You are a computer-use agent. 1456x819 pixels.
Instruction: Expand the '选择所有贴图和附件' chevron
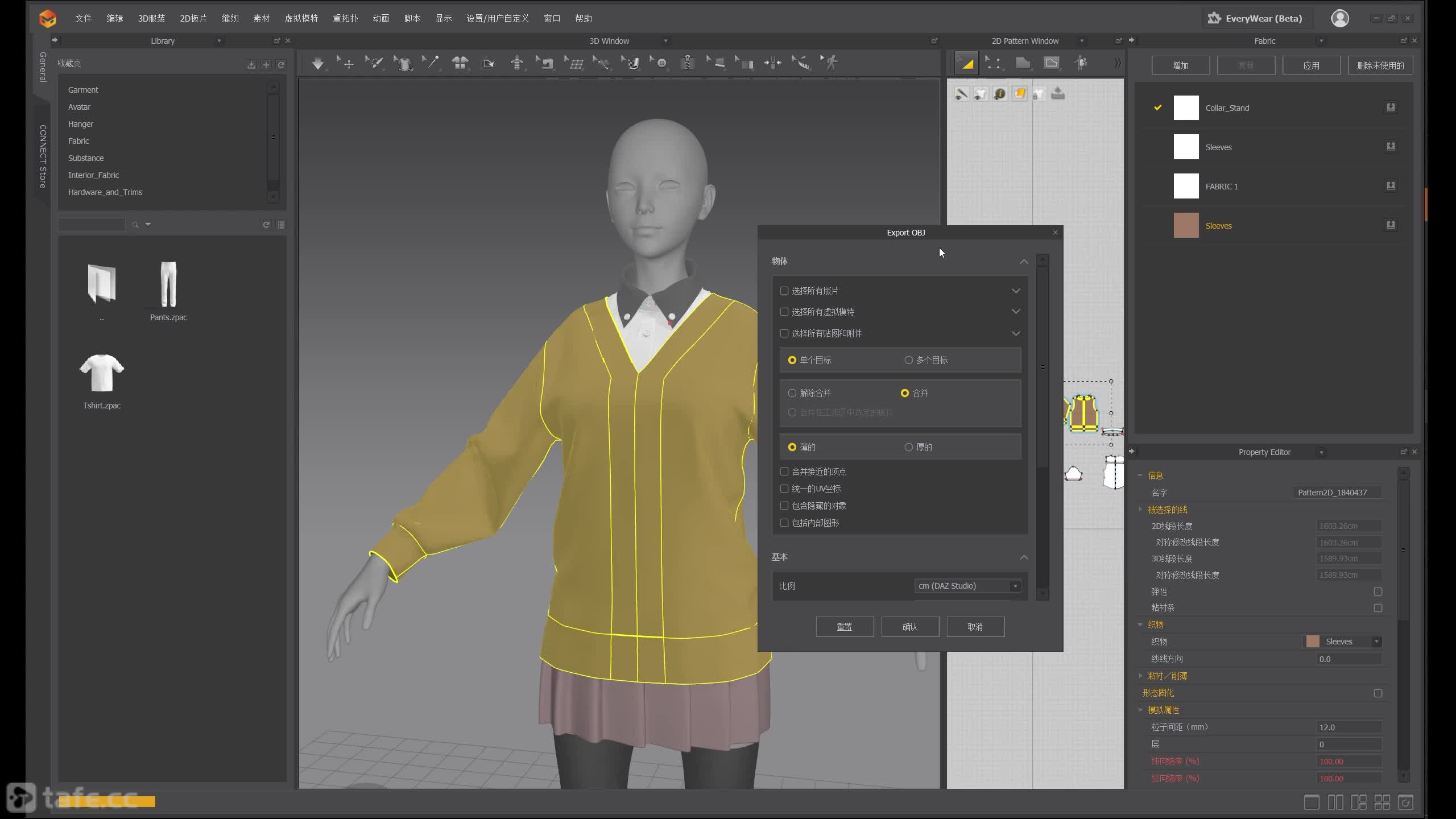[x=1016, y=333]
